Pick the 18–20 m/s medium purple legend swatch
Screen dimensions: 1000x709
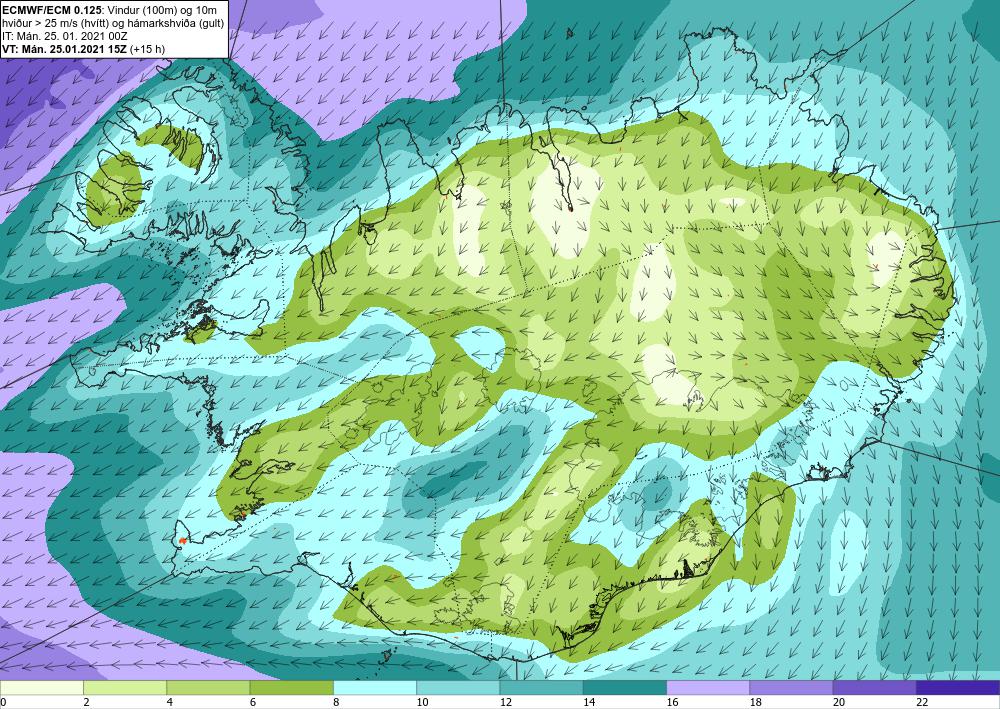click(791, 688)
